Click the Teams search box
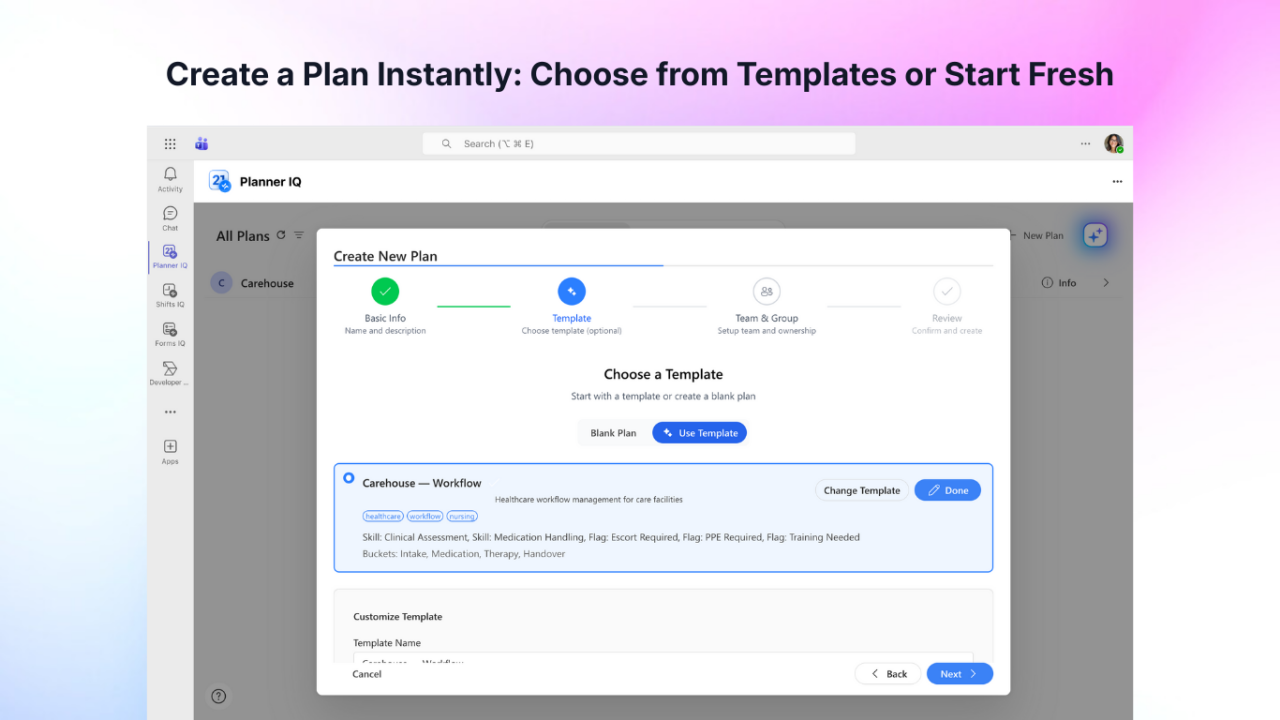The height and width of the screenshot is (720, 1280). [x=638, y=144]
